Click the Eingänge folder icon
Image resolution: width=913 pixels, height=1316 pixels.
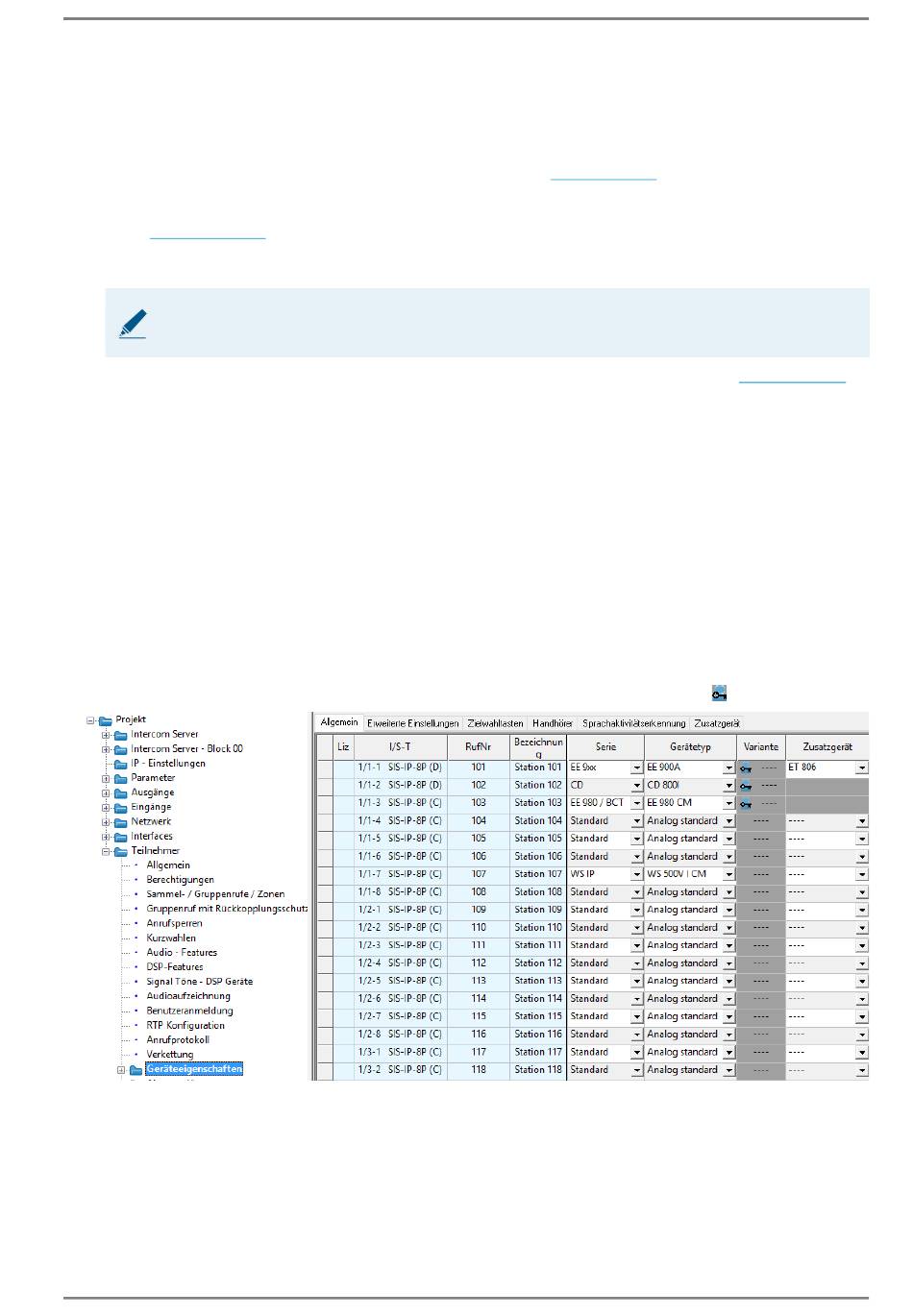[x=121, y=807]
